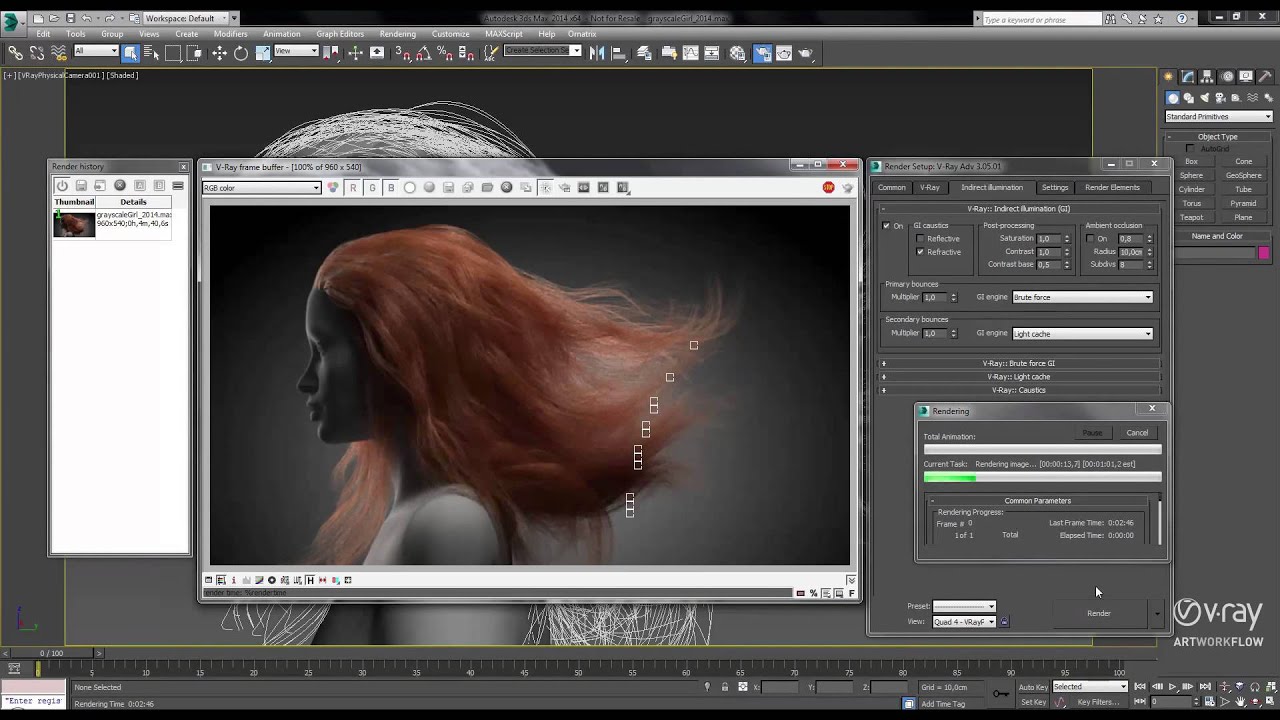Expand the V-Ray Light cache rollout

pyautogui.click(x=1018, y=377)
